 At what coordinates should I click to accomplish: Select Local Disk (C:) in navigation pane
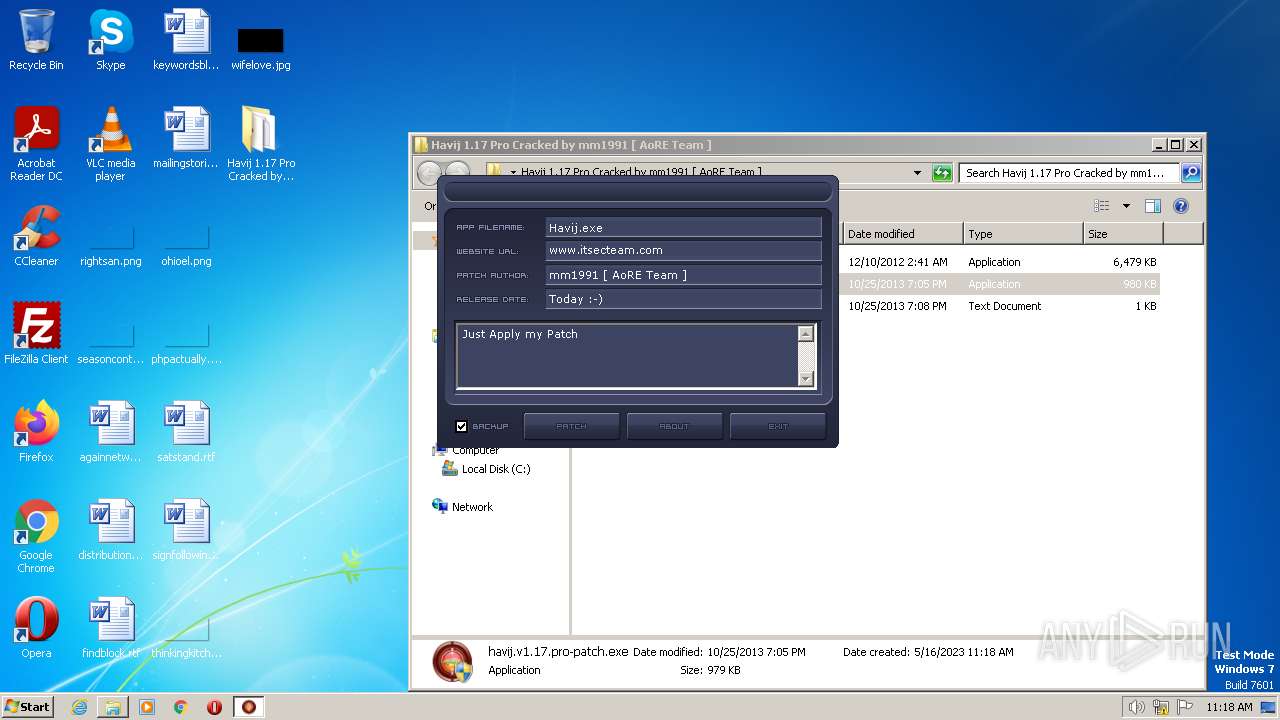pos(486,469)
